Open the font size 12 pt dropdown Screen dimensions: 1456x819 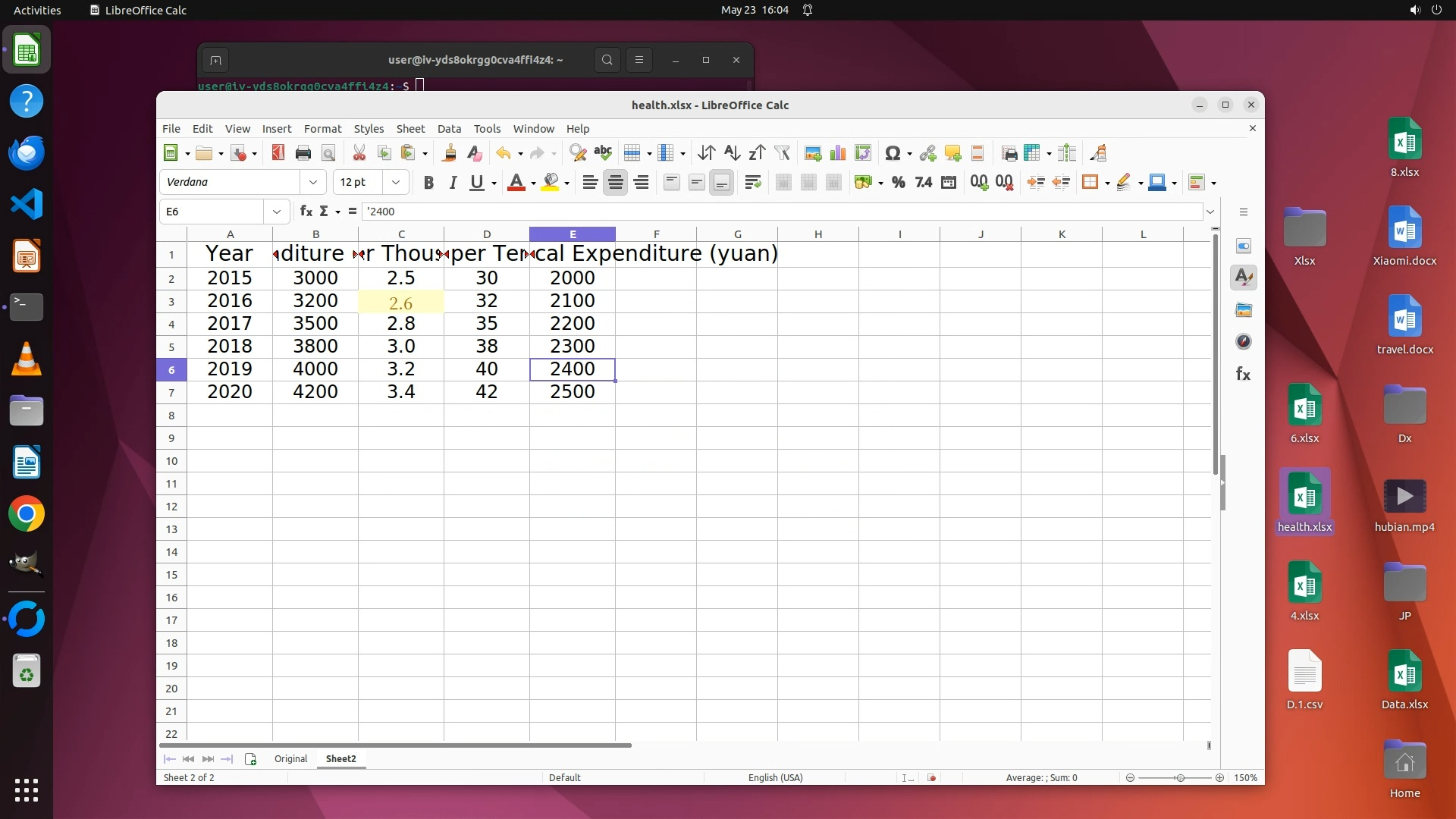[x=395, y=182]
